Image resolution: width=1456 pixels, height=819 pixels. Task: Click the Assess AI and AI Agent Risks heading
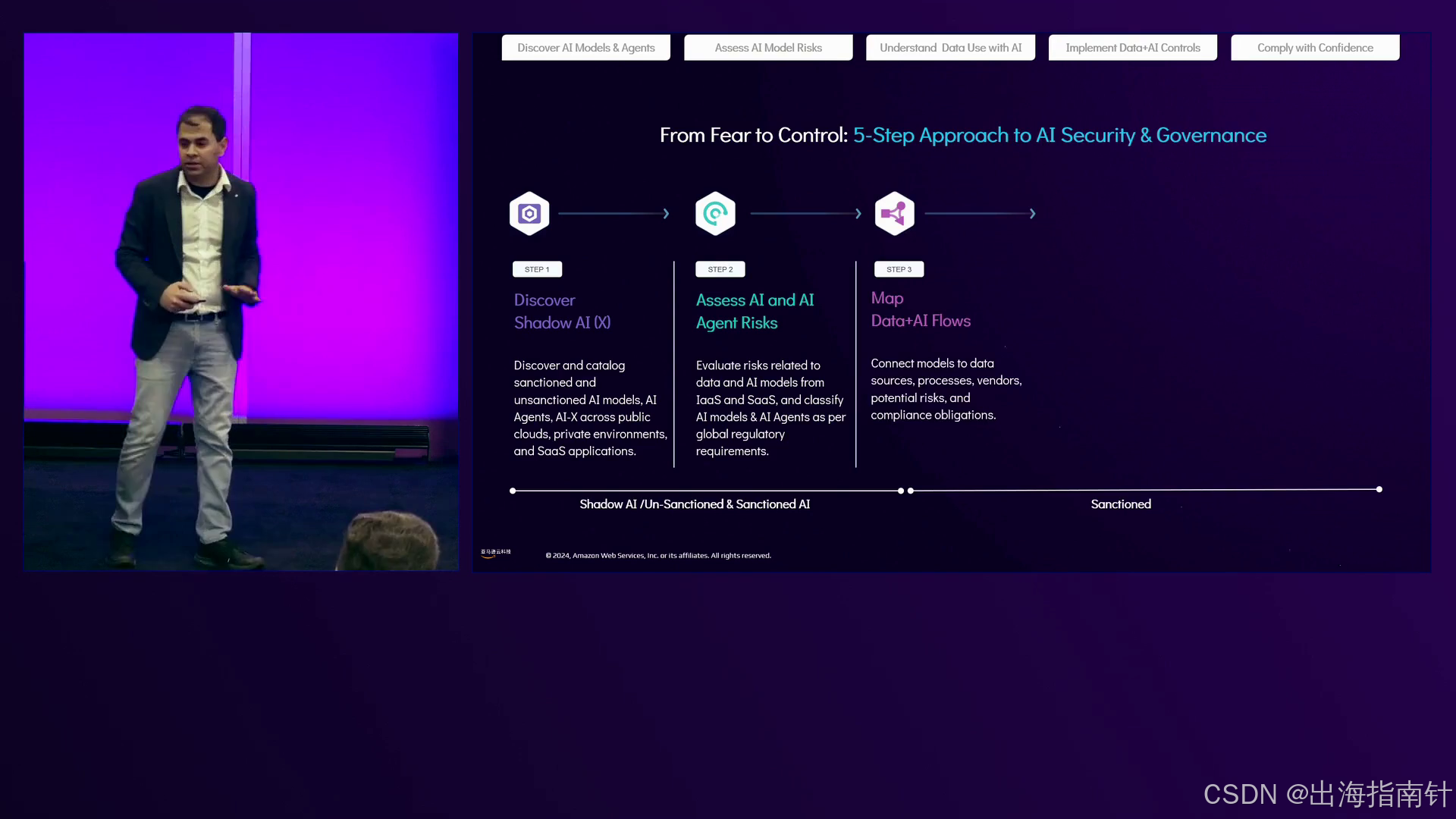[x=755, y=312]
